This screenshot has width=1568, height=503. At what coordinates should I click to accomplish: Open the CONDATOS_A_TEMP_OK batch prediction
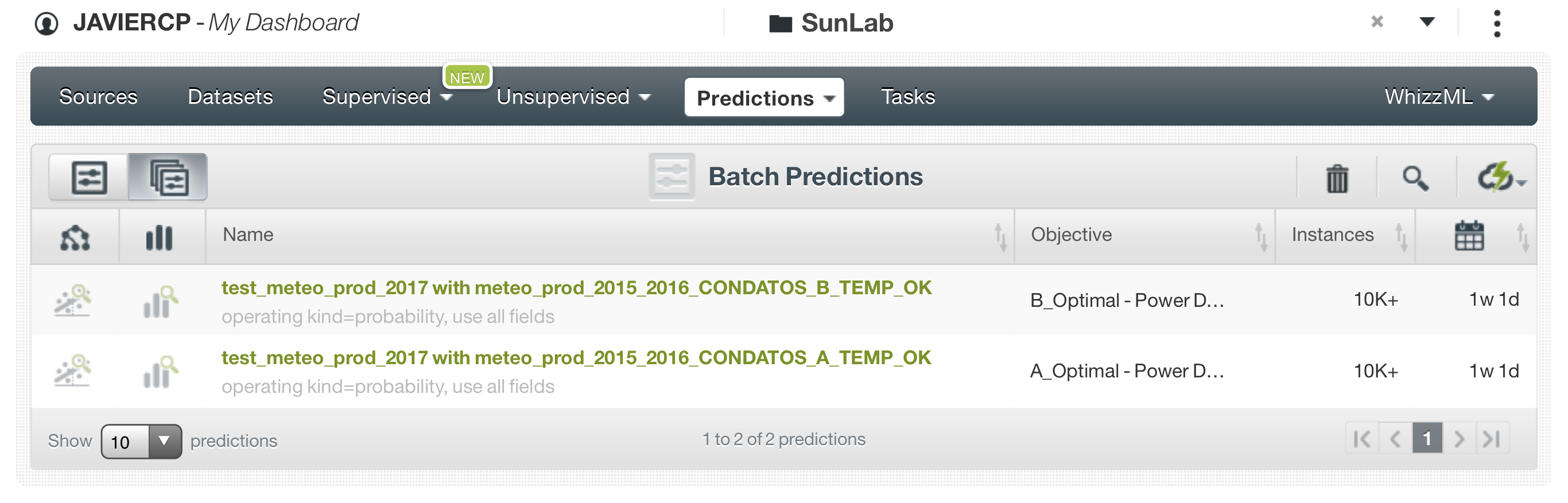click(x=576, y=358)
